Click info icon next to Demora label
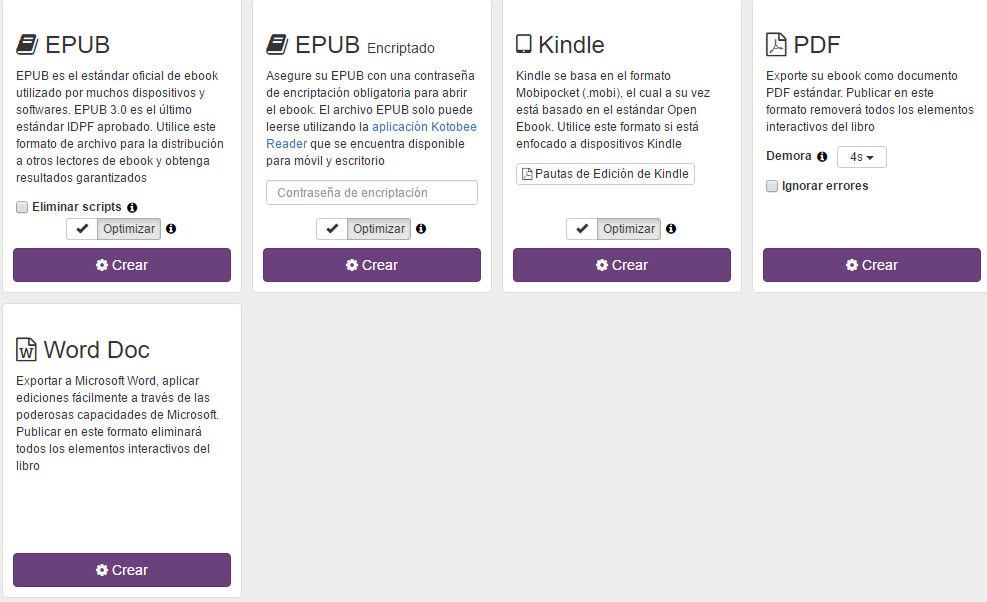The height and width of the screenshot is (602, 987). [822, 157]
